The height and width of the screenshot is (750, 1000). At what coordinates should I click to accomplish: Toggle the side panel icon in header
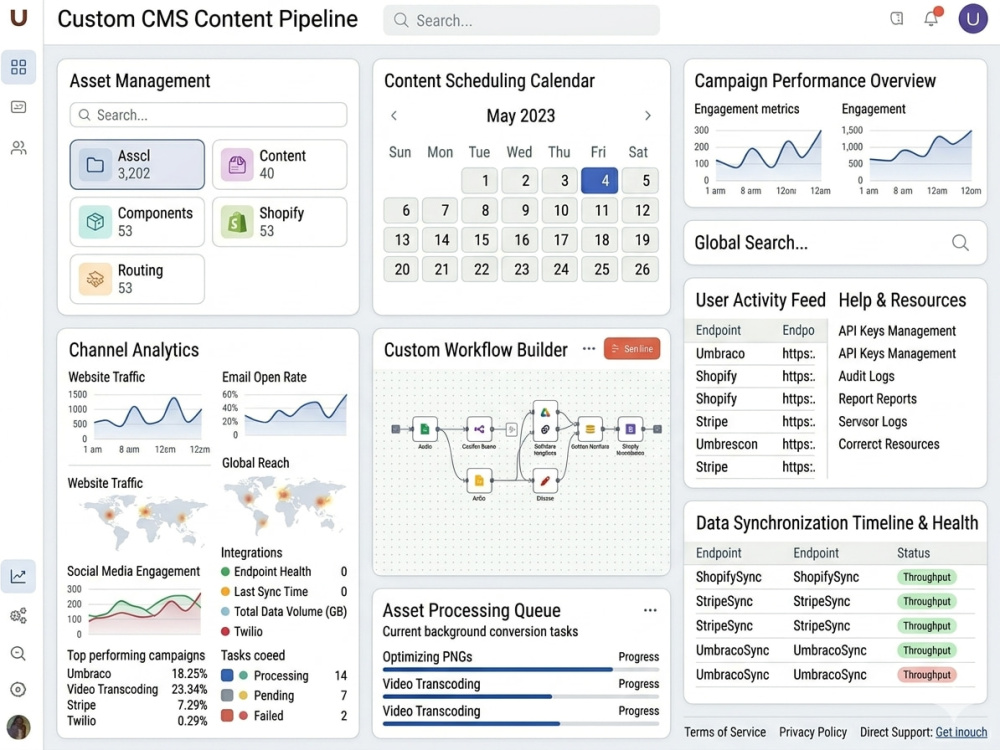(897, 18)
